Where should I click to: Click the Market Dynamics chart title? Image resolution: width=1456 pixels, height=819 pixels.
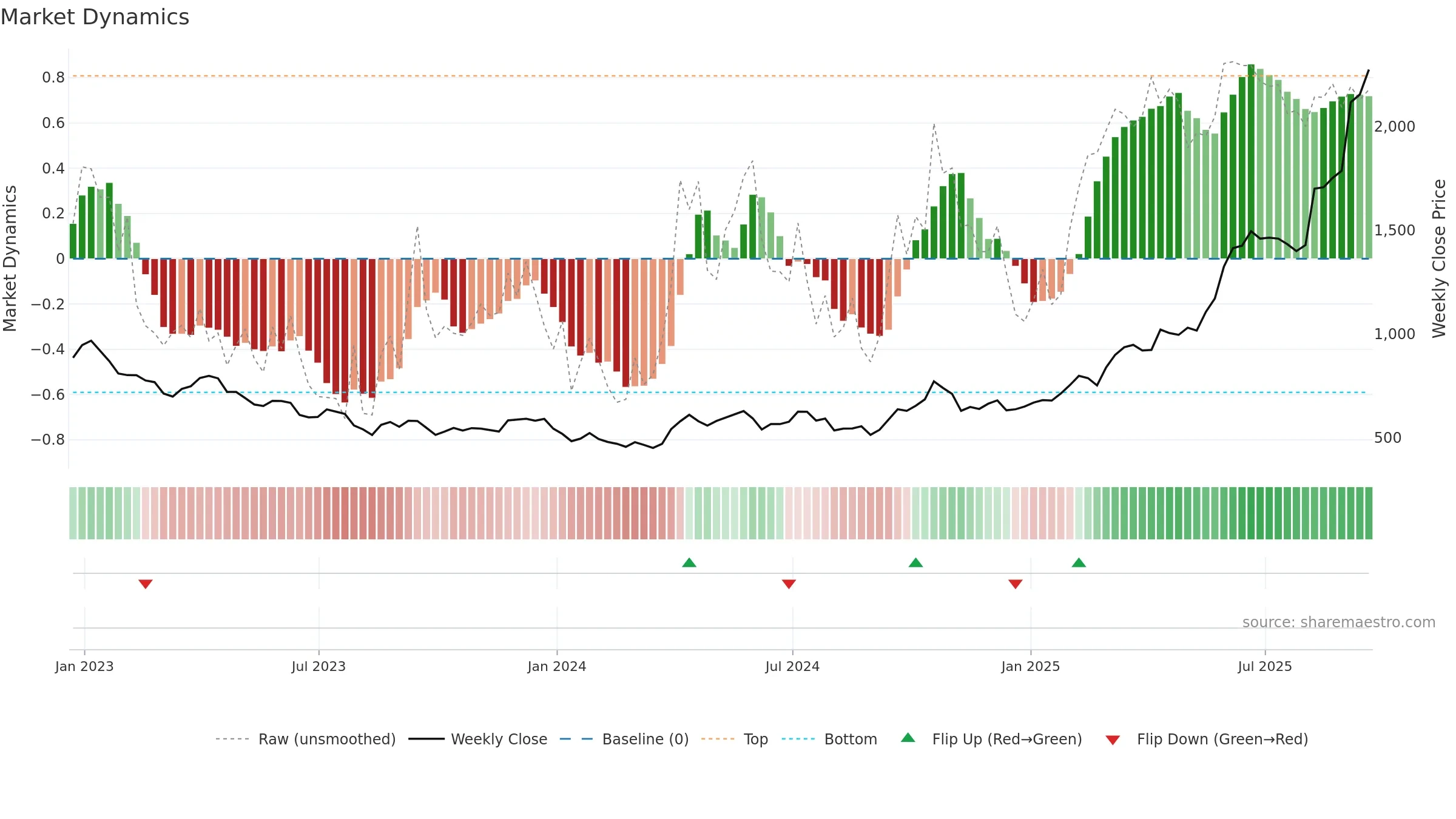pyautogui.click(x=95, y=17)
